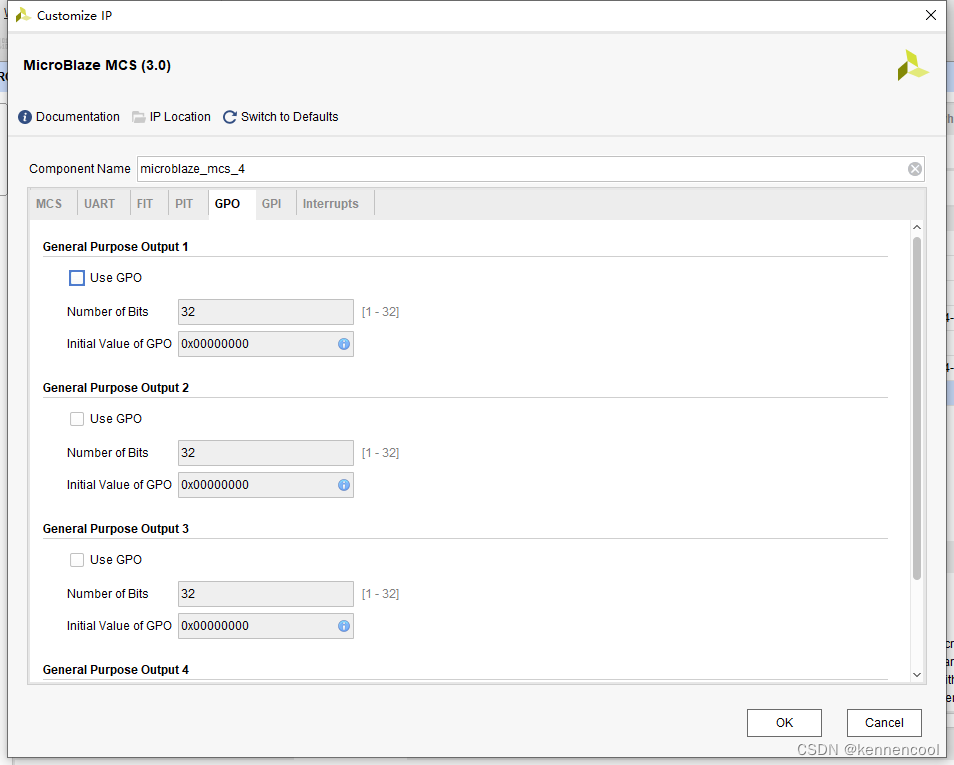This screenshot has width=954, height=765.
Task: Click the vertical scrollbar thumb in GPO panel
Action: [x=917, y=408]
